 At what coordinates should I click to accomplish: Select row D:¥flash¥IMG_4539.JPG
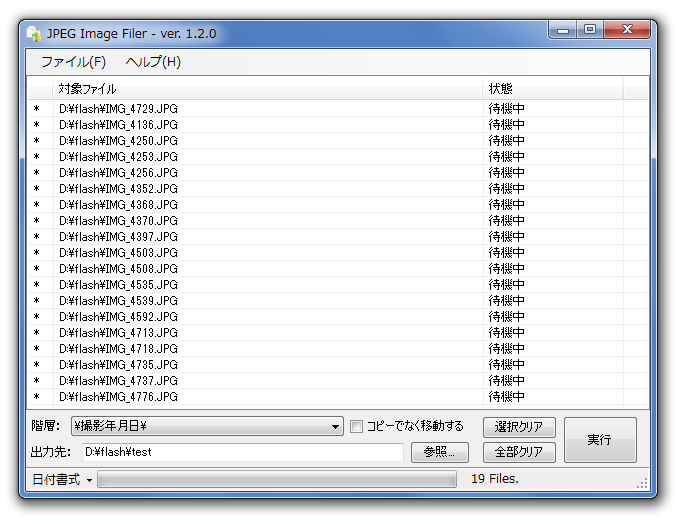(x=338, y=301)
